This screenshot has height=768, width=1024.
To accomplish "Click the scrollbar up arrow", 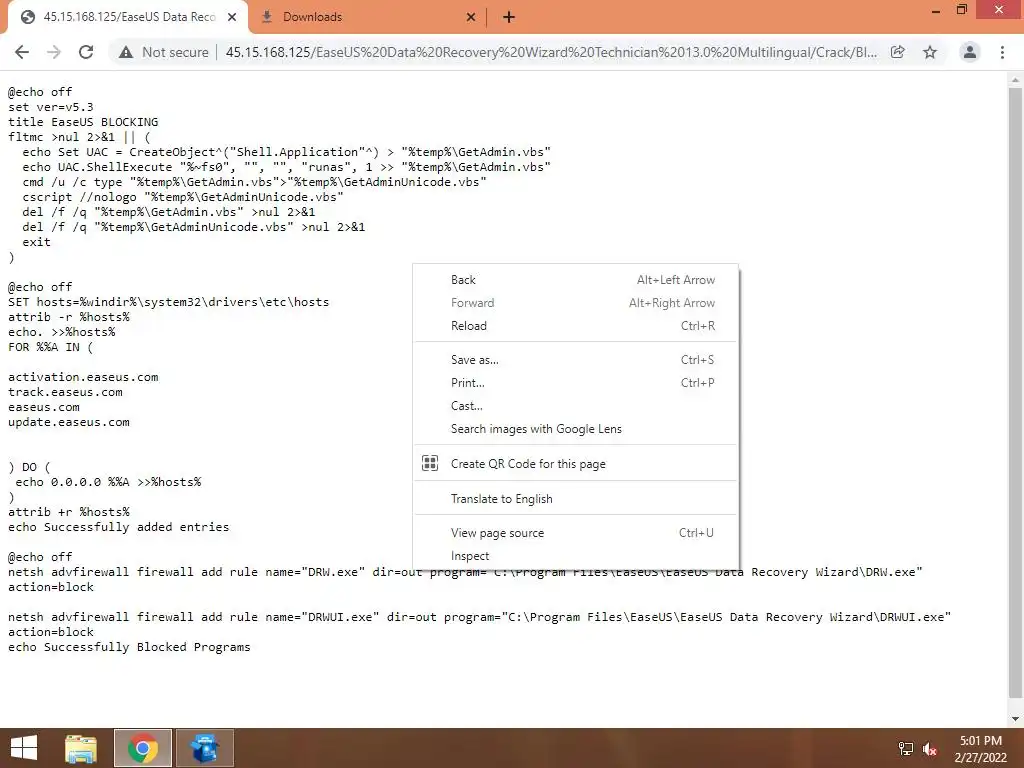I will 1015,80.
